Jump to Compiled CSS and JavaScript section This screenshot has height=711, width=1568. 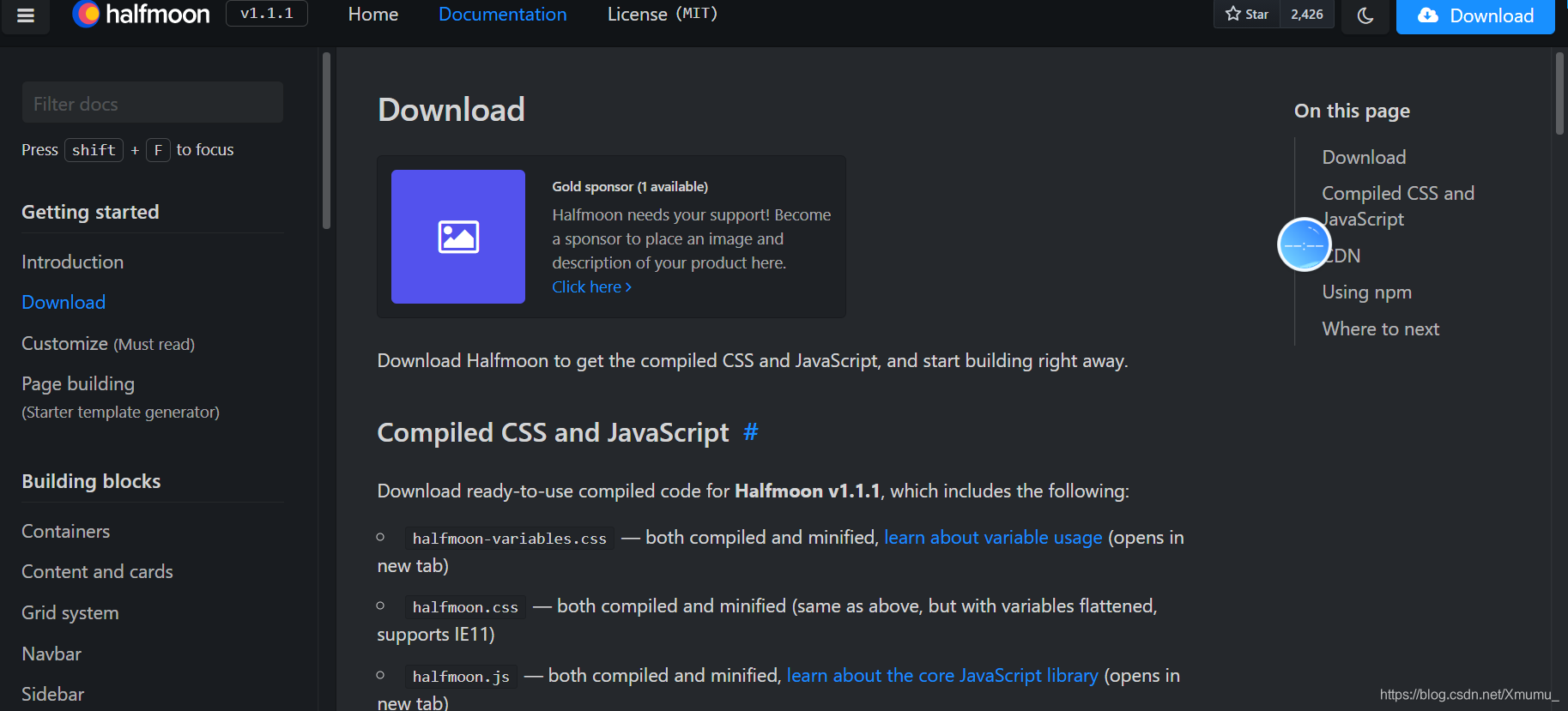pos(1398,206)
